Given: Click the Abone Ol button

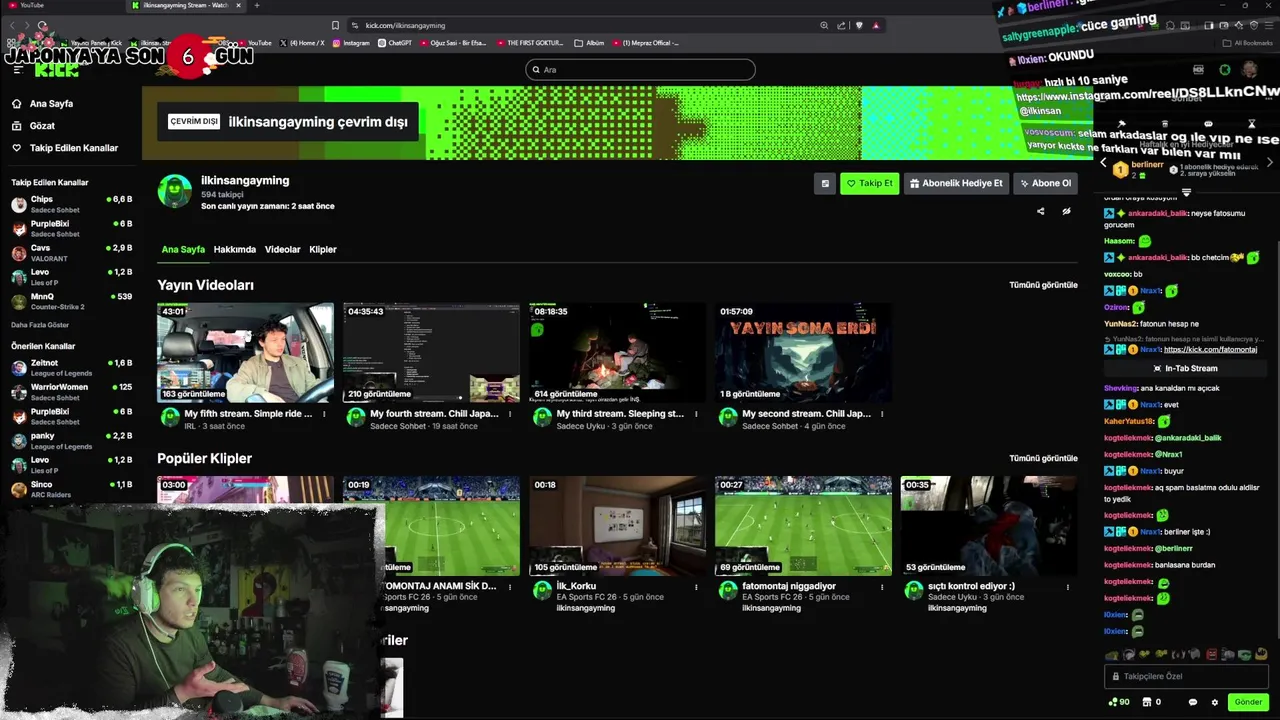Looking at the screenshot, I should point(1045,183).
